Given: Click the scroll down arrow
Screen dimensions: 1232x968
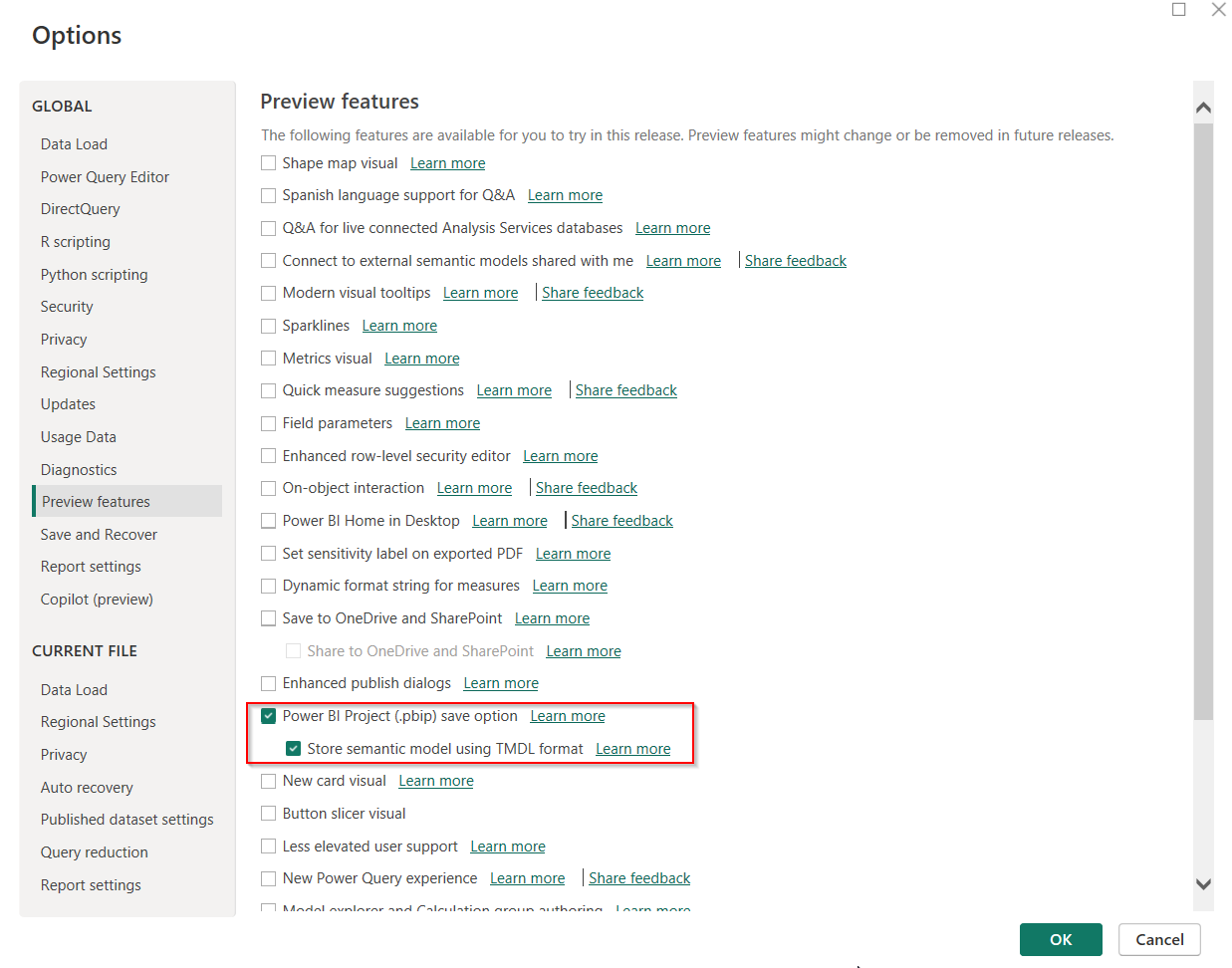Looking at the screenshot, I should pyautogui.click(x=1203, y=884).
